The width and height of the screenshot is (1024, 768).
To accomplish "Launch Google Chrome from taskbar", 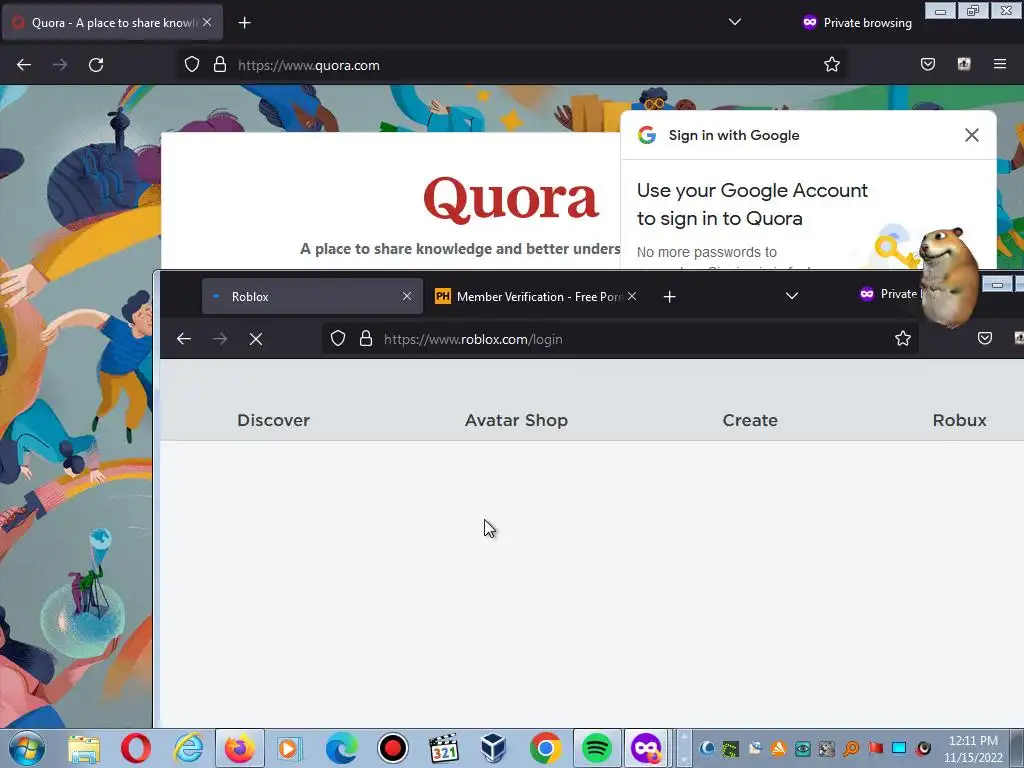I will [x=545, y=748].
